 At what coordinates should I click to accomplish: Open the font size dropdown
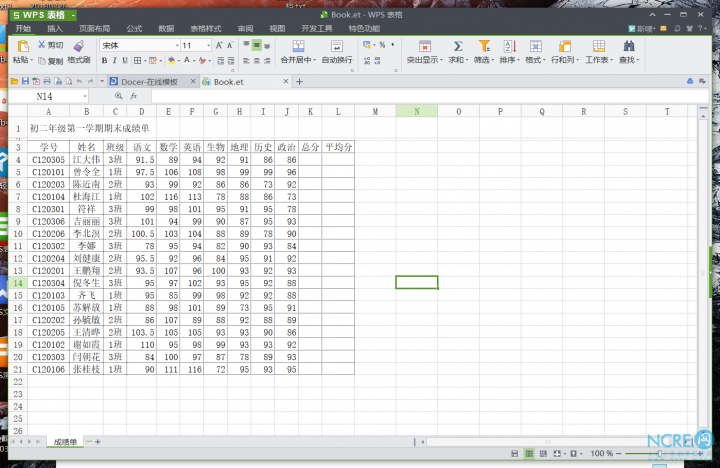click(208, 45)
